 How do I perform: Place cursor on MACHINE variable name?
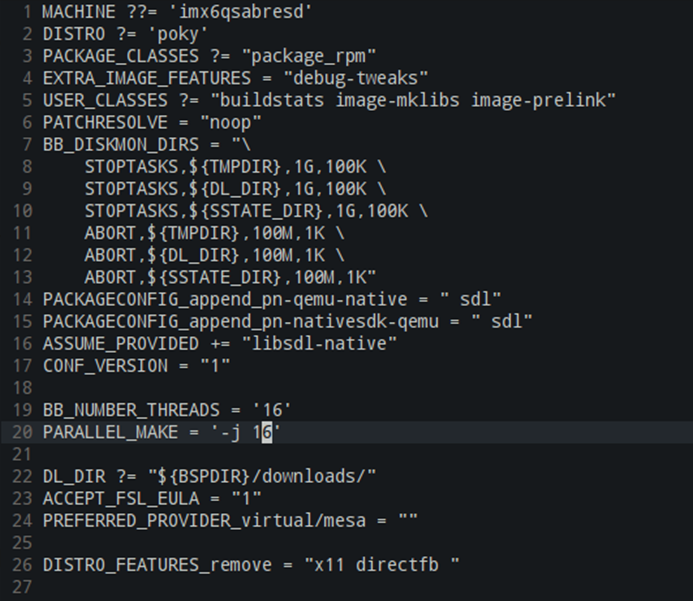coord(79,11)
